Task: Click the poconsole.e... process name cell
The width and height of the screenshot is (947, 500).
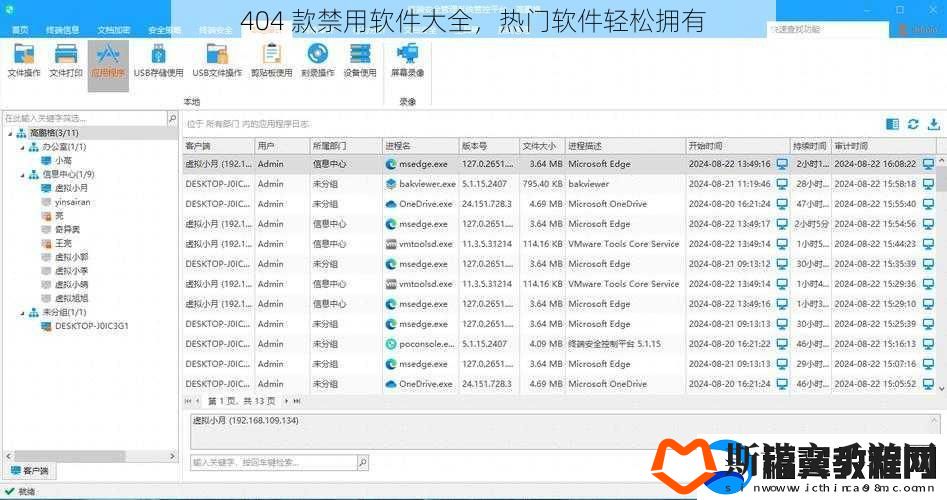Action: point(420,344)
